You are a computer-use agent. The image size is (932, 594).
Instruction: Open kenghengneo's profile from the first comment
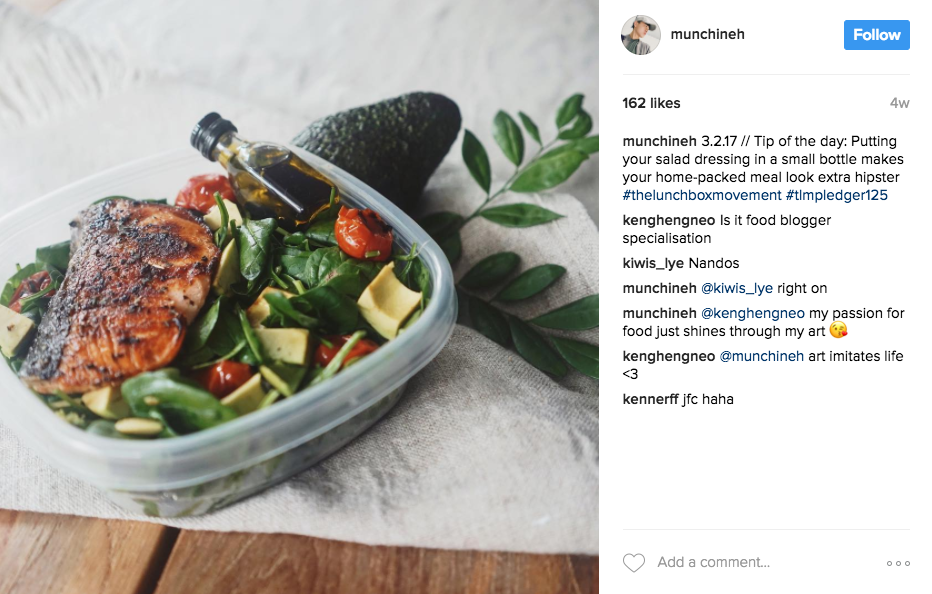pyautogui.click(x=669, y=221)
